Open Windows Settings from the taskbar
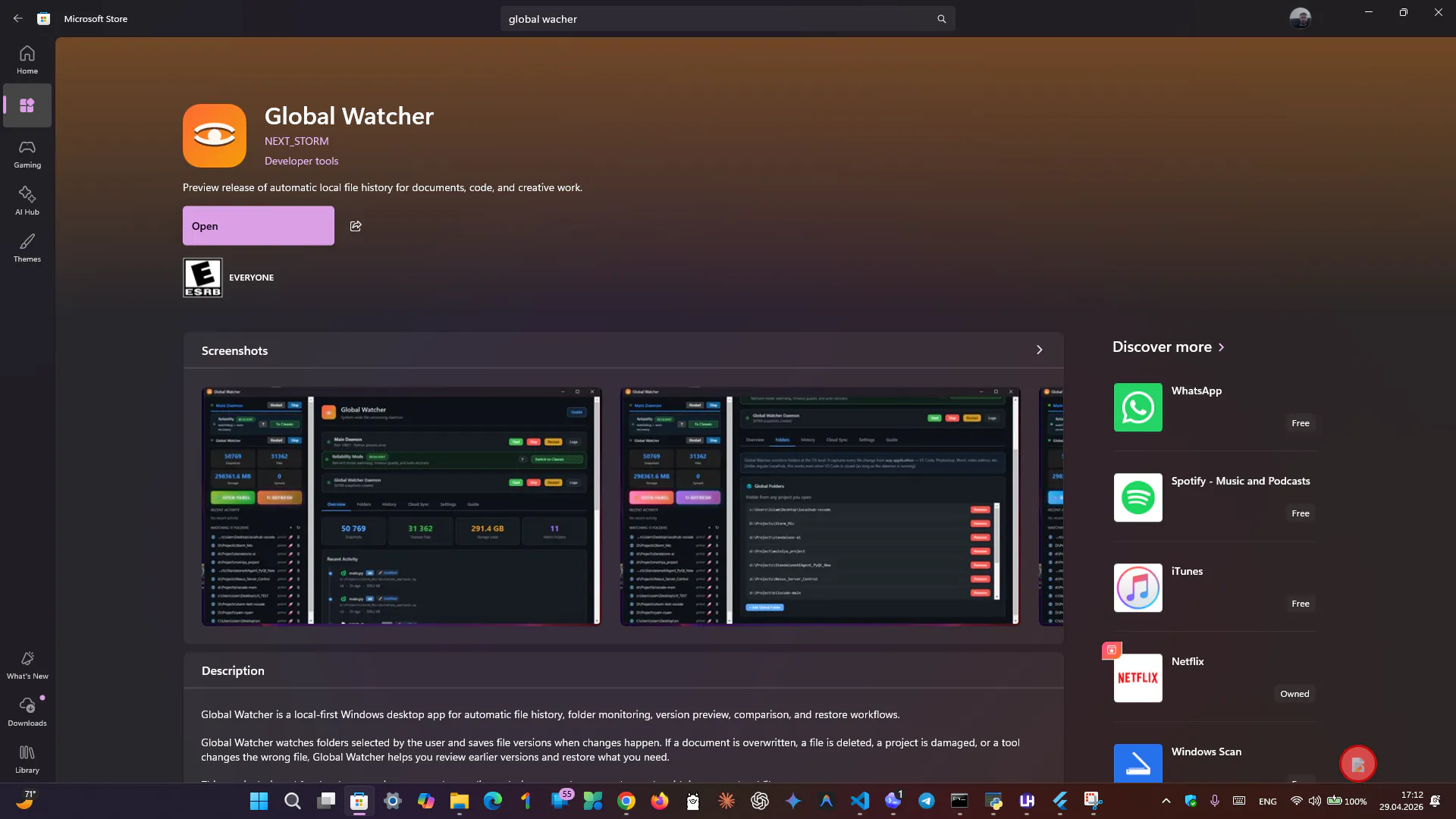1456x819 pixels. point(393,801)
